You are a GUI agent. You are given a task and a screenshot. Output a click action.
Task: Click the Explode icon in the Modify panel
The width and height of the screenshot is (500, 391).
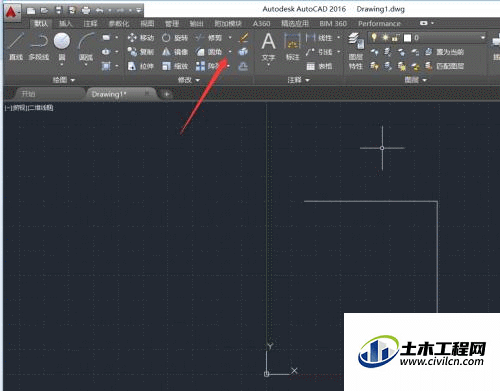pos(243,52)
